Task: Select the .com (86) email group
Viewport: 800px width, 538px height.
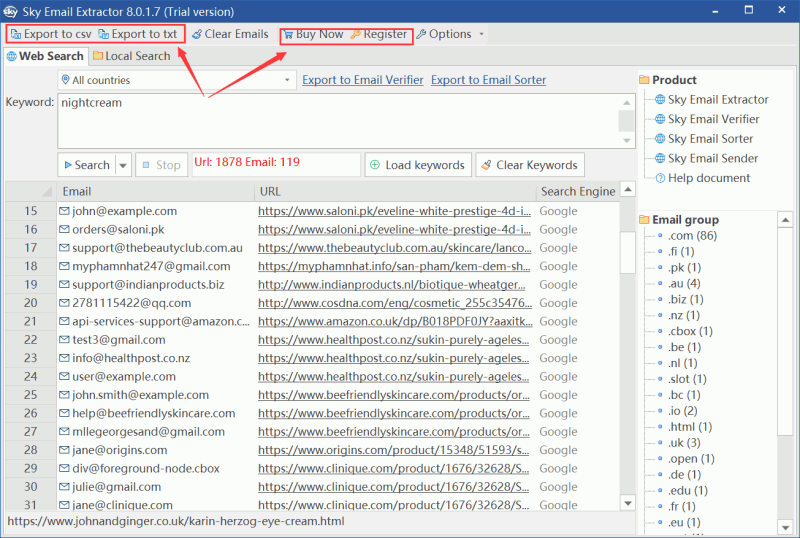Action: [x=693, y=236]
